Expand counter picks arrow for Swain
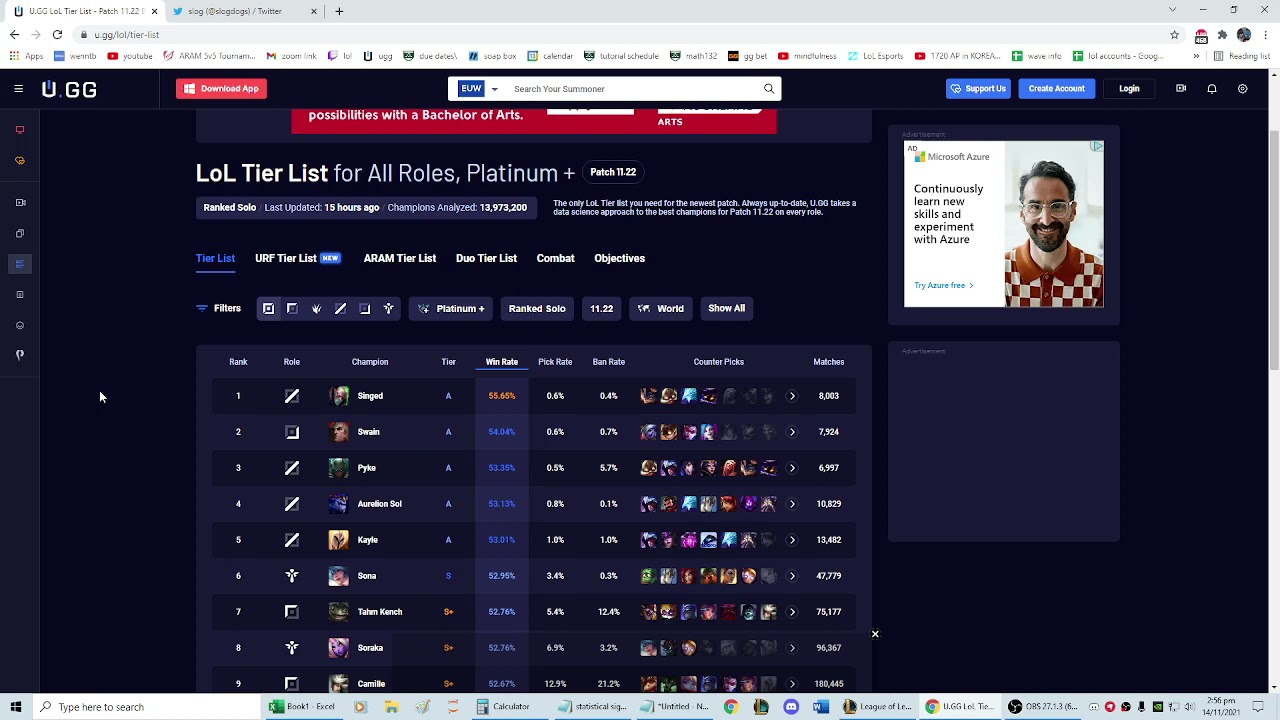This screenshot has height=720, width=1280. point(792,432)
